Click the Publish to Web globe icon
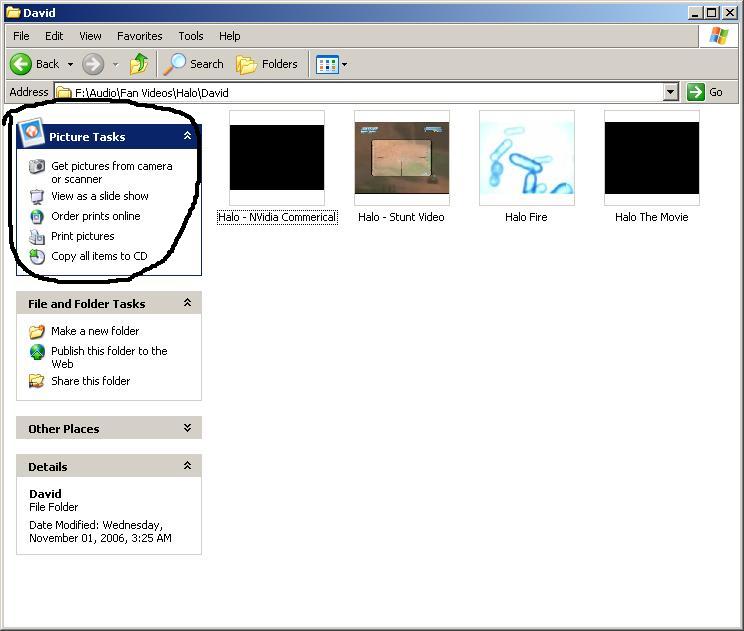 tap(37, 352)
